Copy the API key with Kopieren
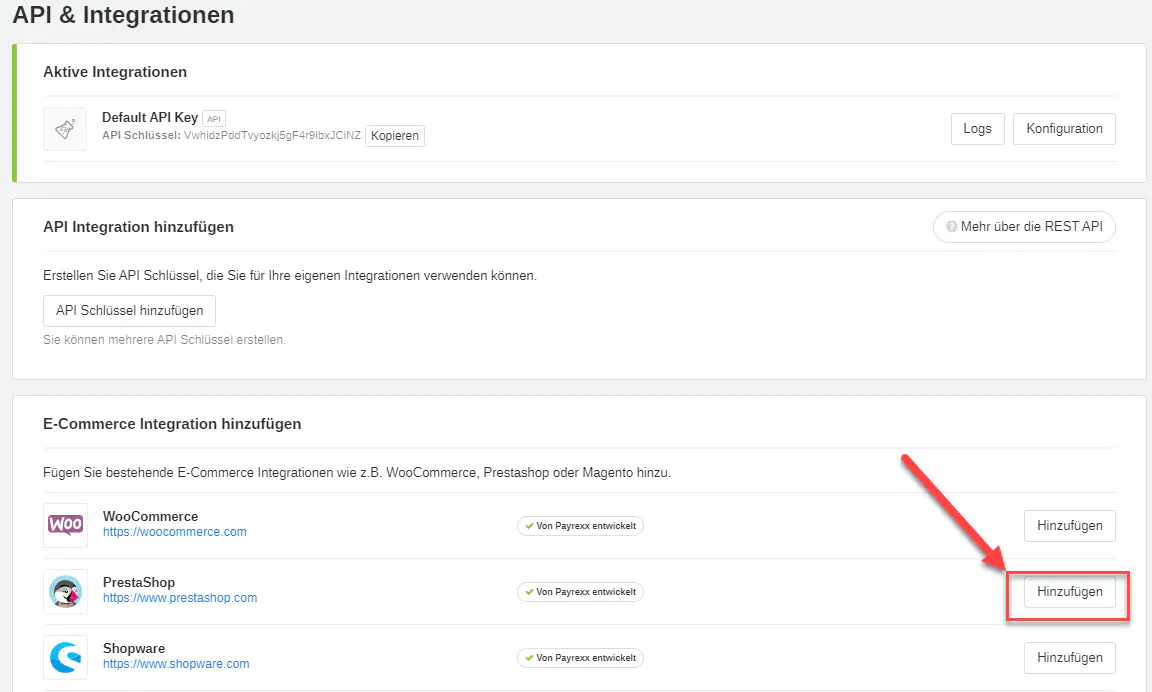 394,136
